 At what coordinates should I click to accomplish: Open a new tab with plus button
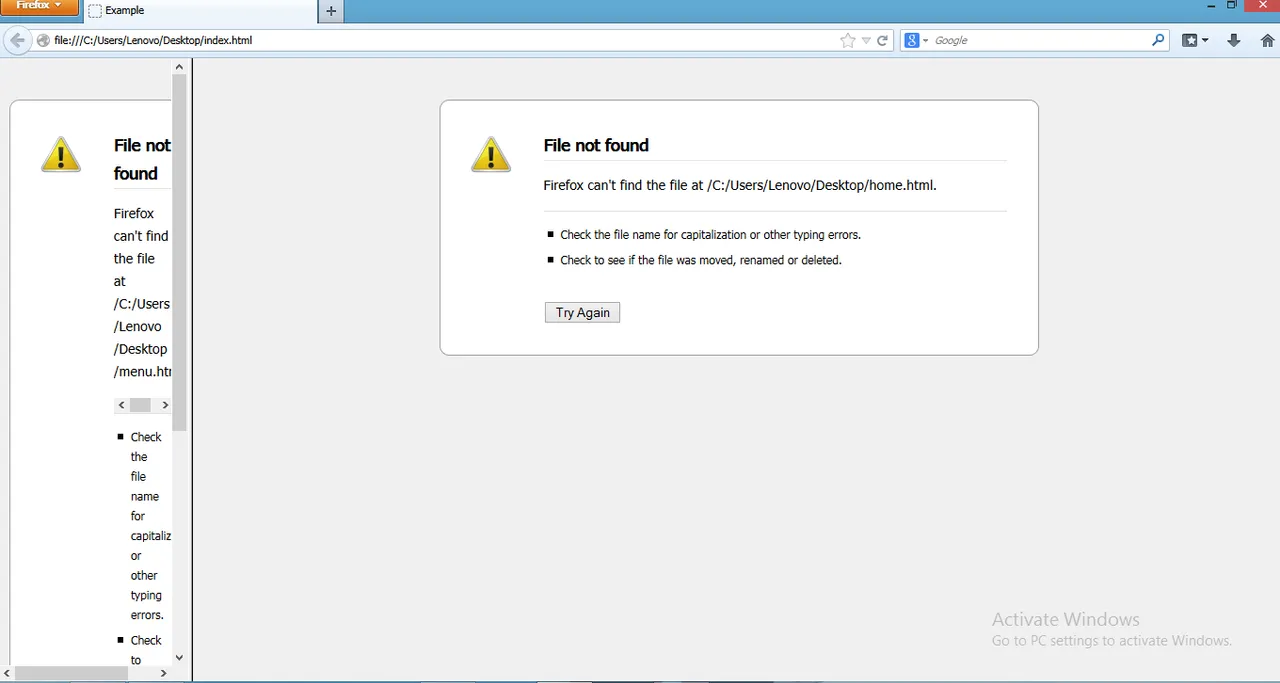coord(331,11)
